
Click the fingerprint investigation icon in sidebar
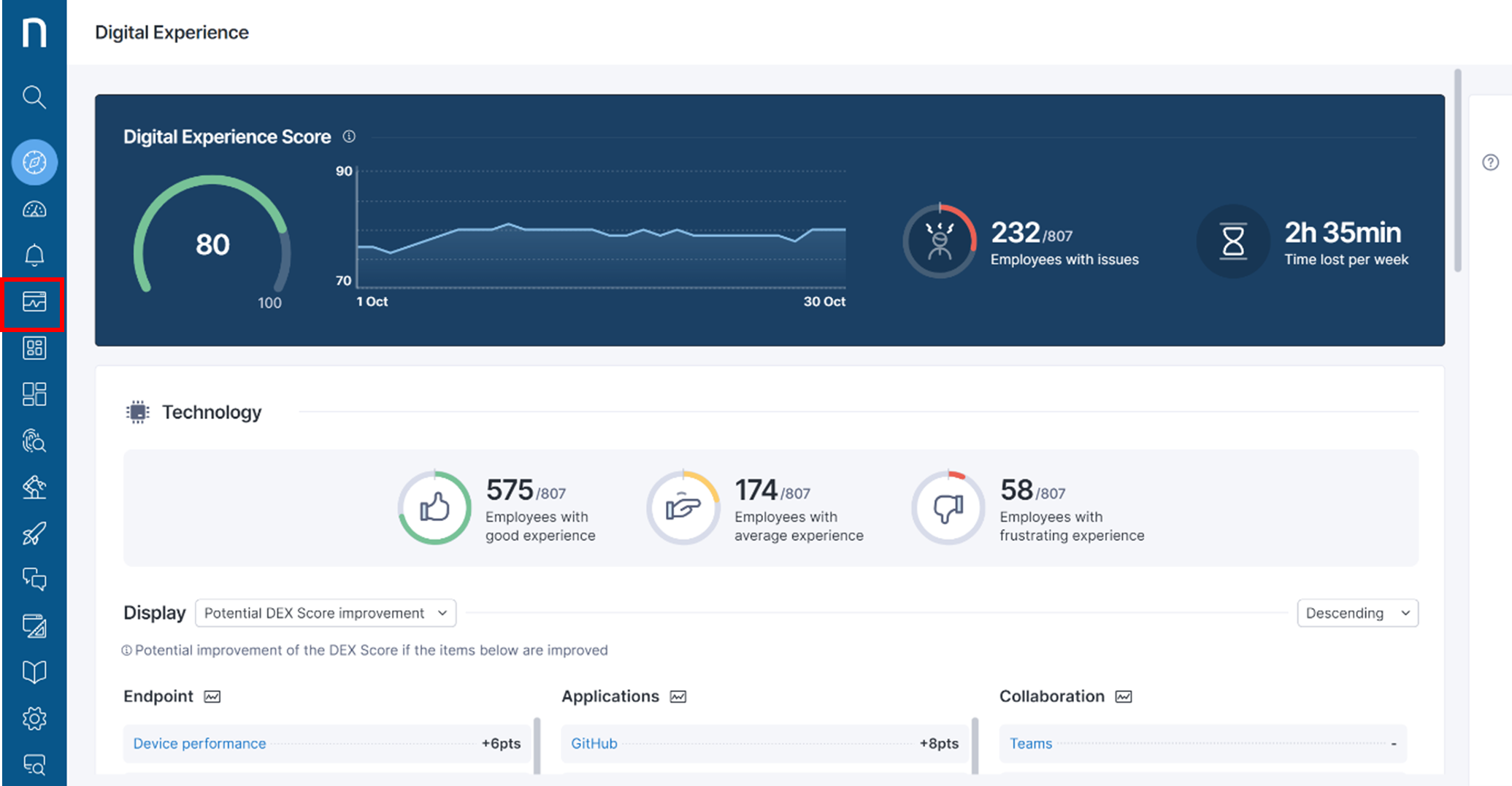pos(34,441)
